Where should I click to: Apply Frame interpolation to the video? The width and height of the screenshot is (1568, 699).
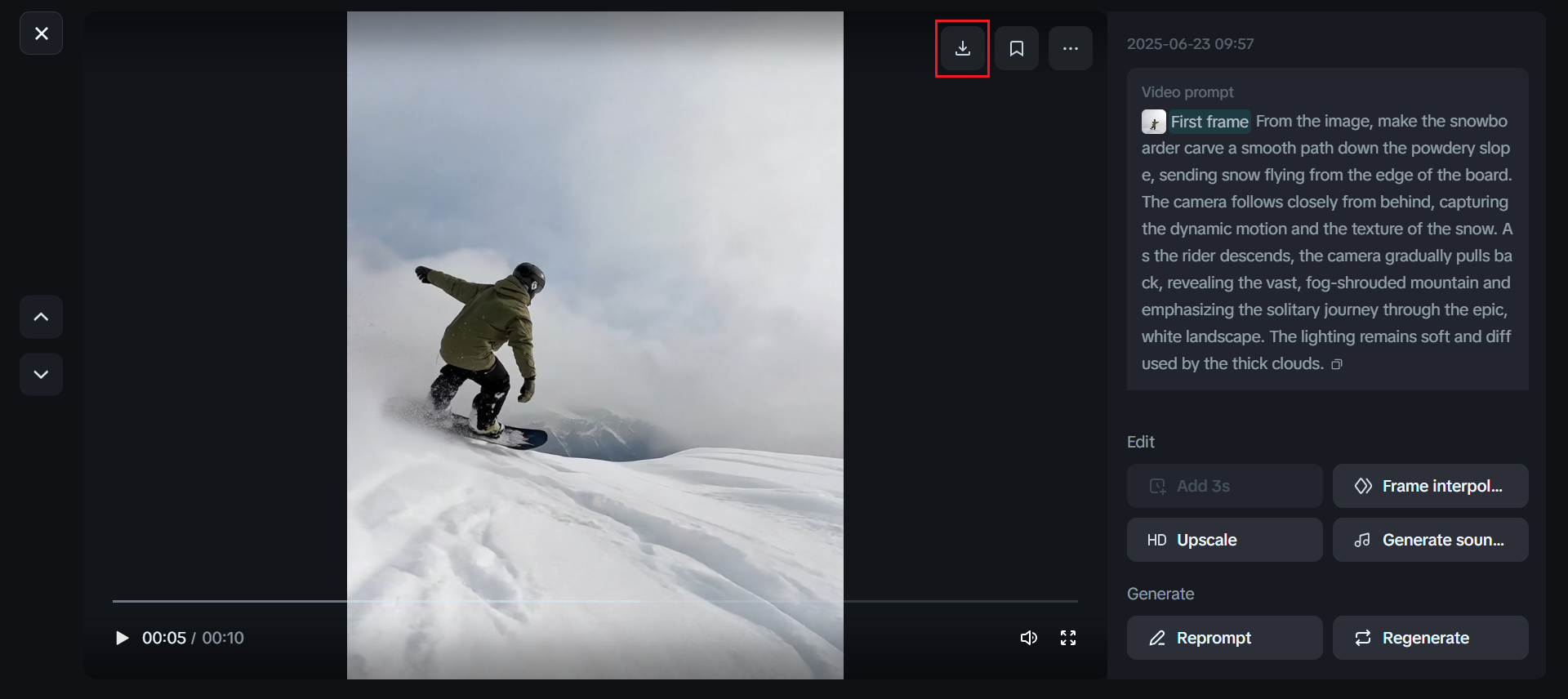(x=1430, y=486)
